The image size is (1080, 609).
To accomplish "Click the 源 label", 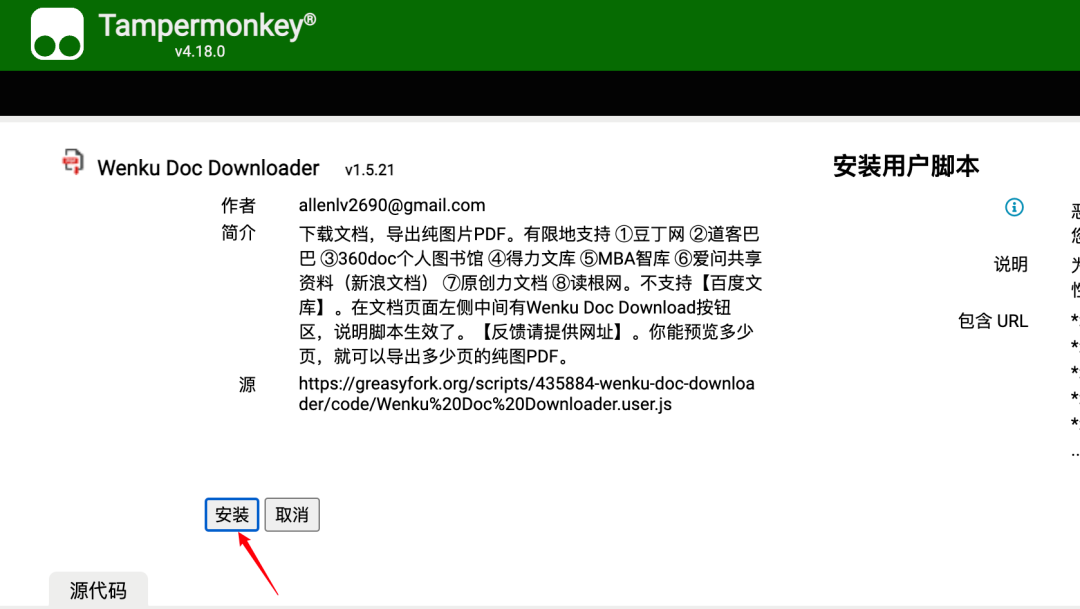I will coord(247,384).
